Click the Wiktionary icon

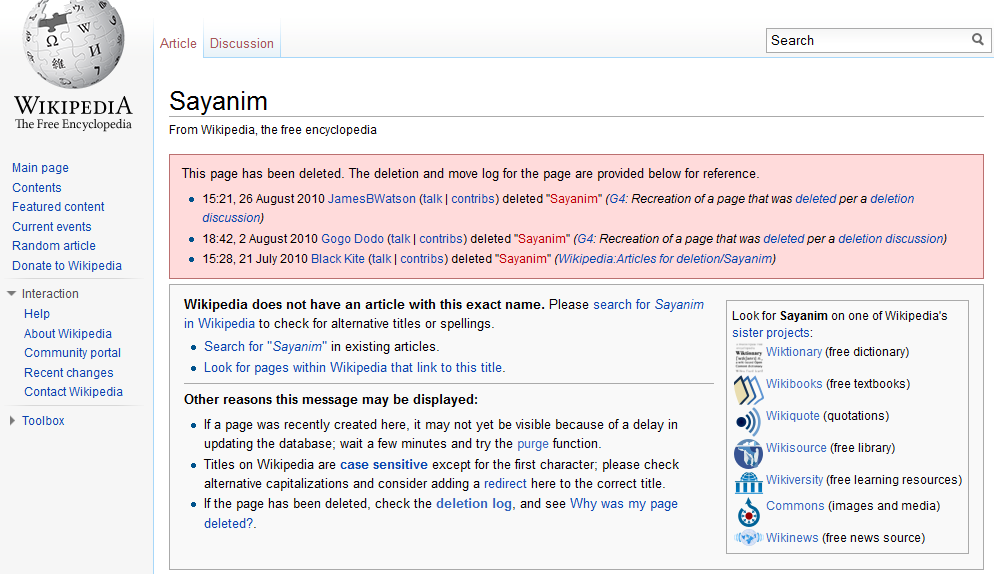click(x=748, y=357)
